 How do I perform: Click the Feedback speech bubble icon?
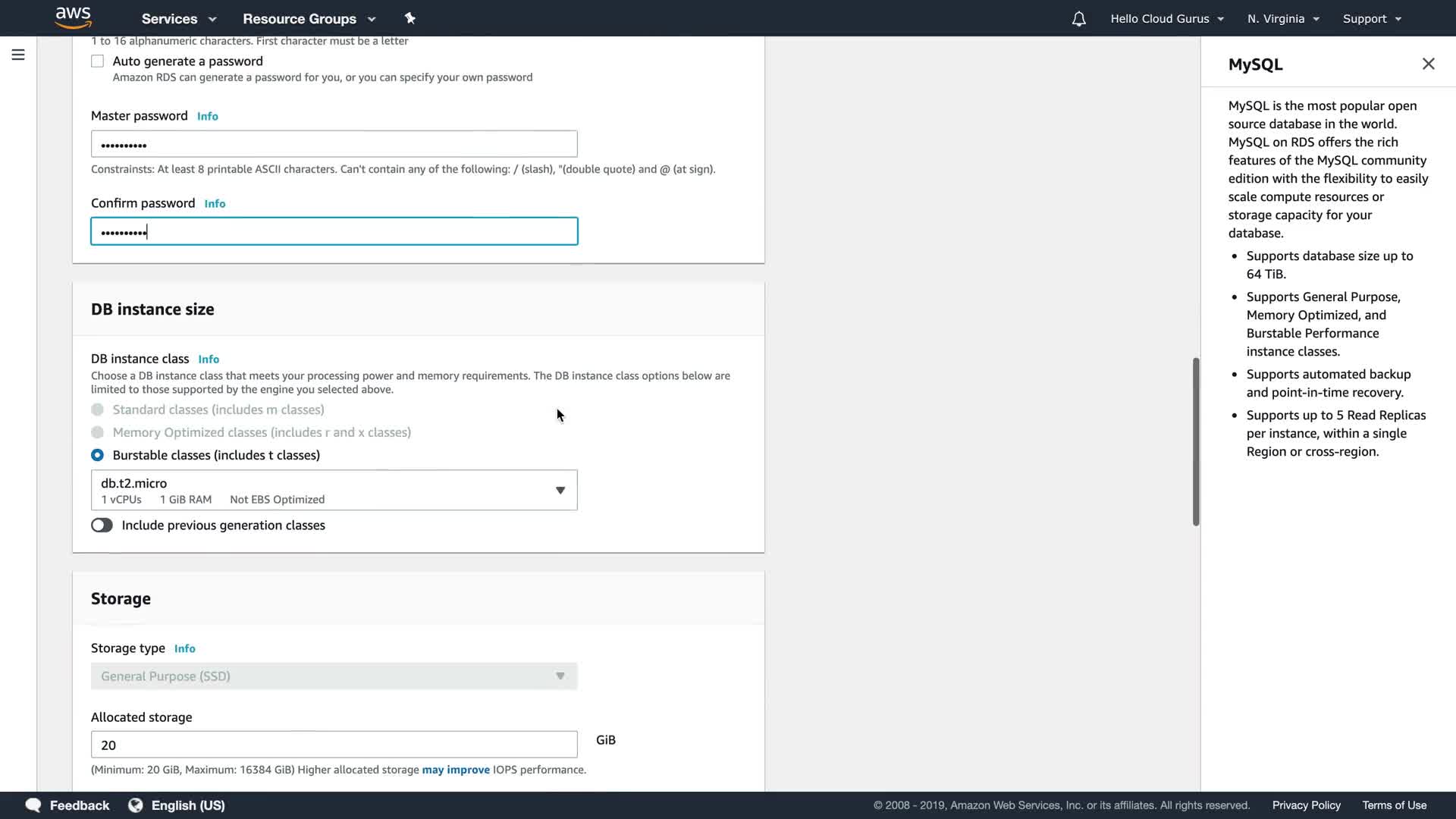pyautogui.click(x=33, y=805)
